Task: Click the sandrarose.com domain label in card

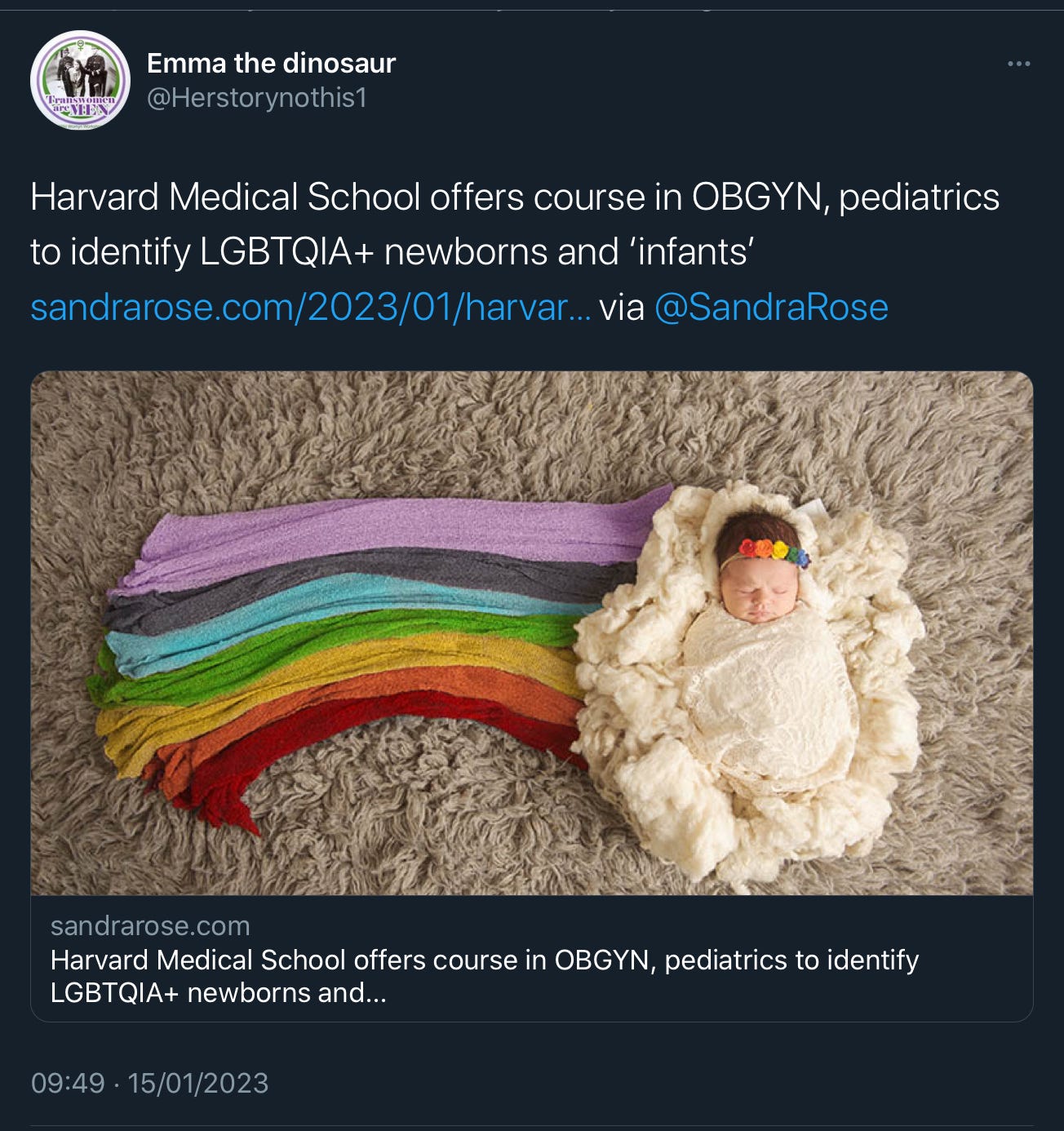Action: coord(150,925)
